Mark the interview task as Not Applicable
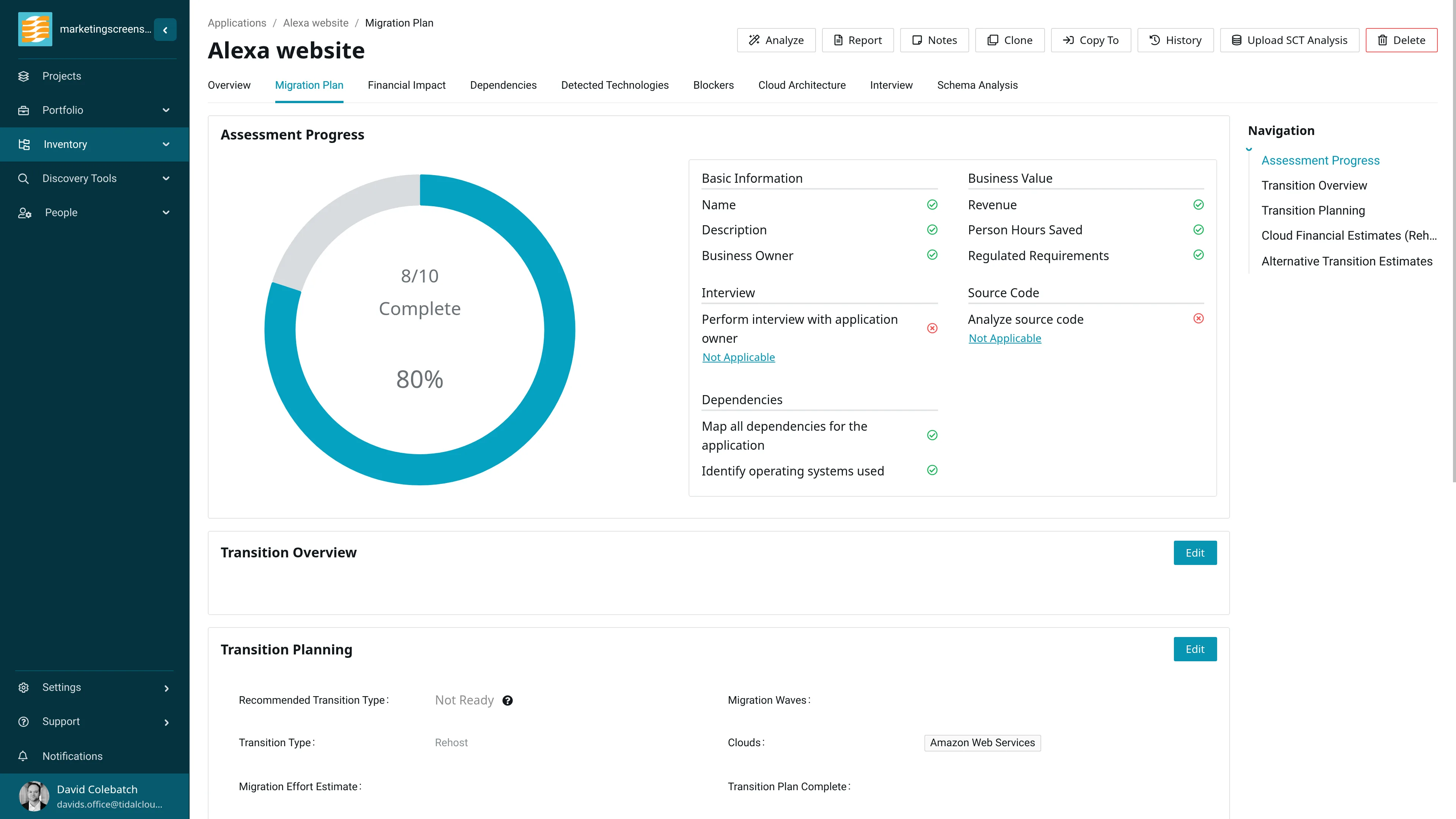The height and width of the screenshot is (819, 1456). click(x=738, y=358)
